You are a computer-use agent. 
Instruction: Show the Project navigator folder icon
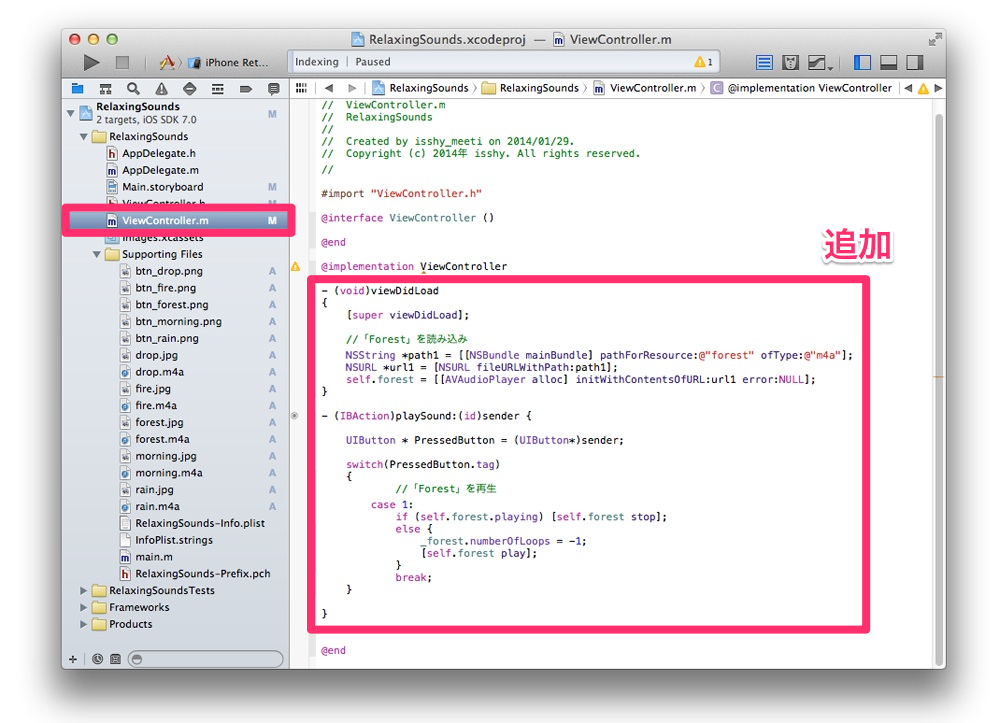[x=77, y=89]
